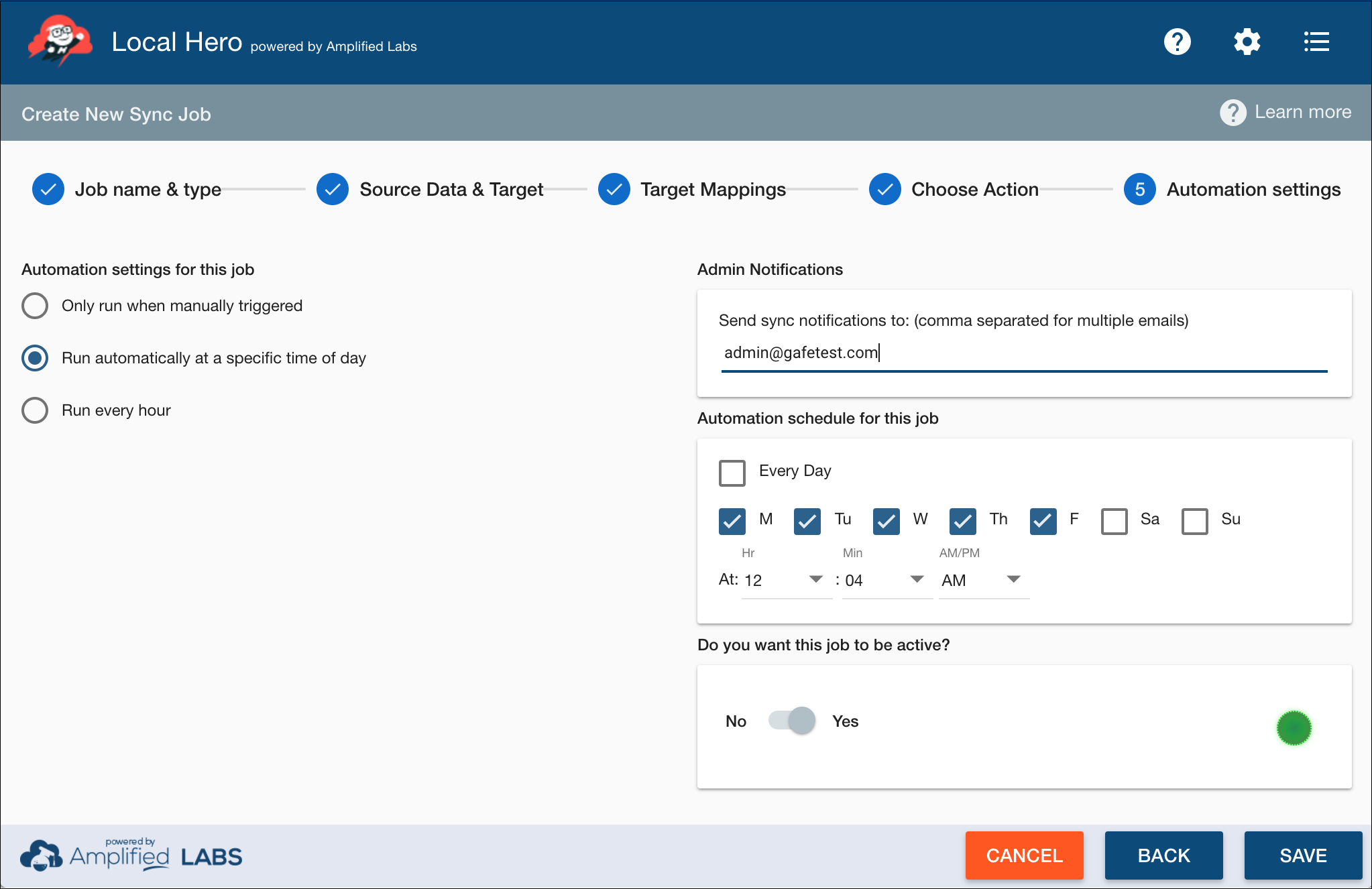Screen dimensions: 1372x889
Task: Enable the Saturday checkbox
Action: (1114, 522)
